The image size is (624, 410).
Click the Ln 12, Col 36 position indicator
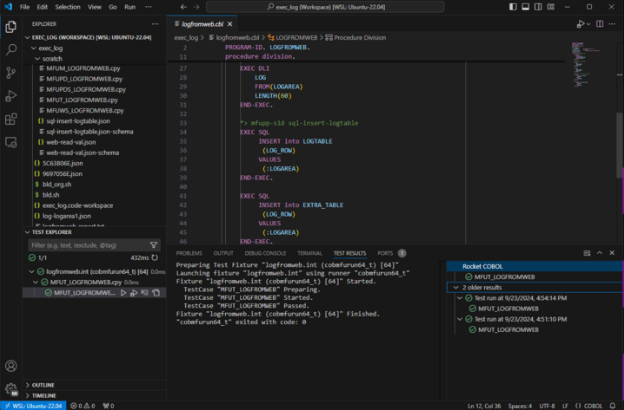(484, 406)
